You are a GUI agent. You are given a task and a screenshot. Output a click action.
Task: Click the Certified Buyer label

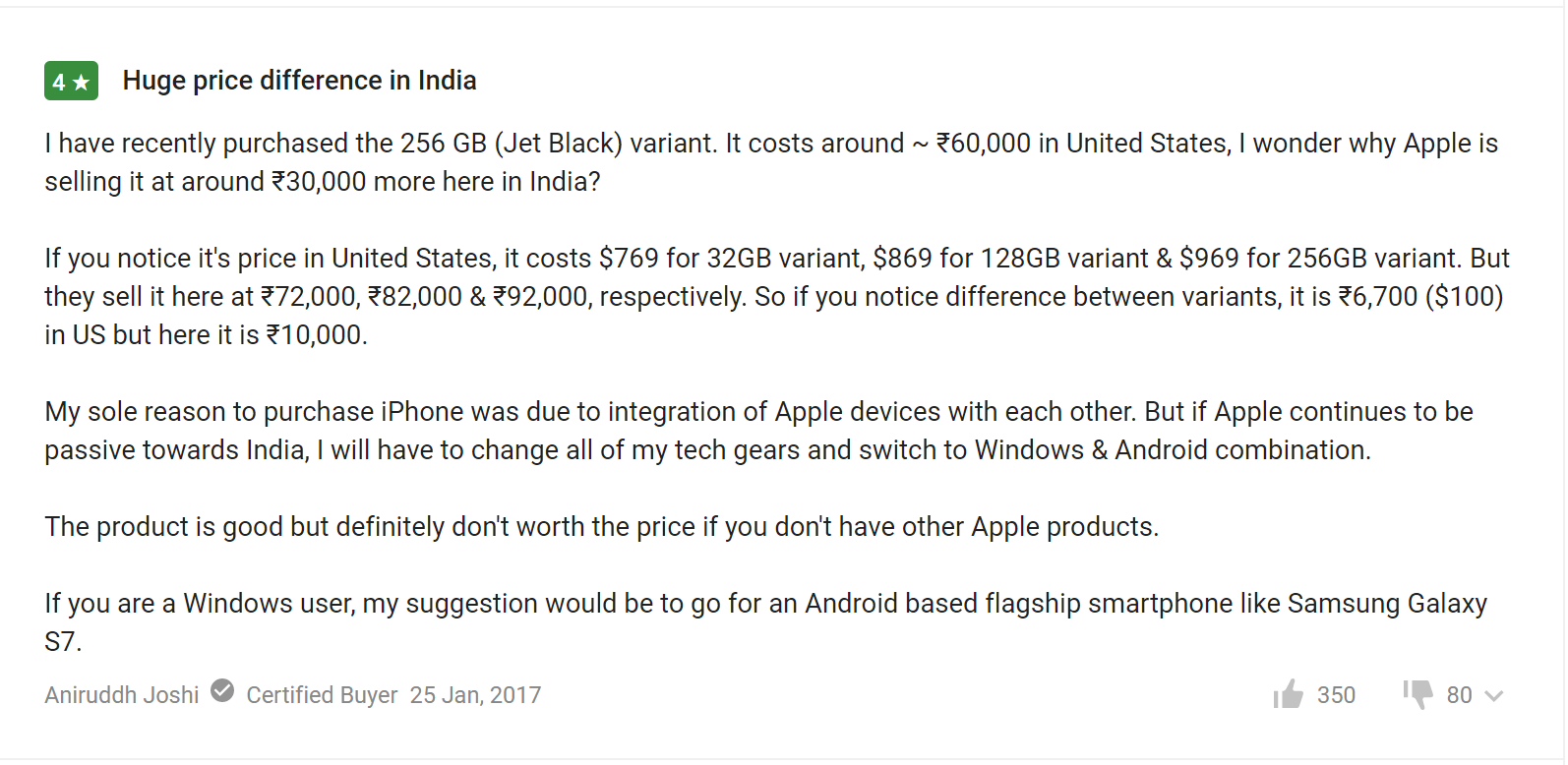click(x=322, y=695)
